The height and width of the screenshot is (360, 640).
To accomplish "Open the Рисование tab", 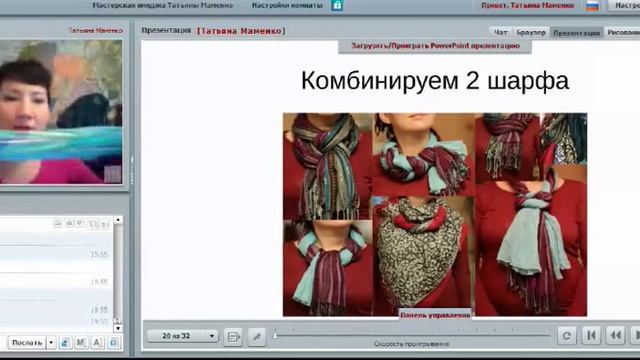I will tap(623, 32).
